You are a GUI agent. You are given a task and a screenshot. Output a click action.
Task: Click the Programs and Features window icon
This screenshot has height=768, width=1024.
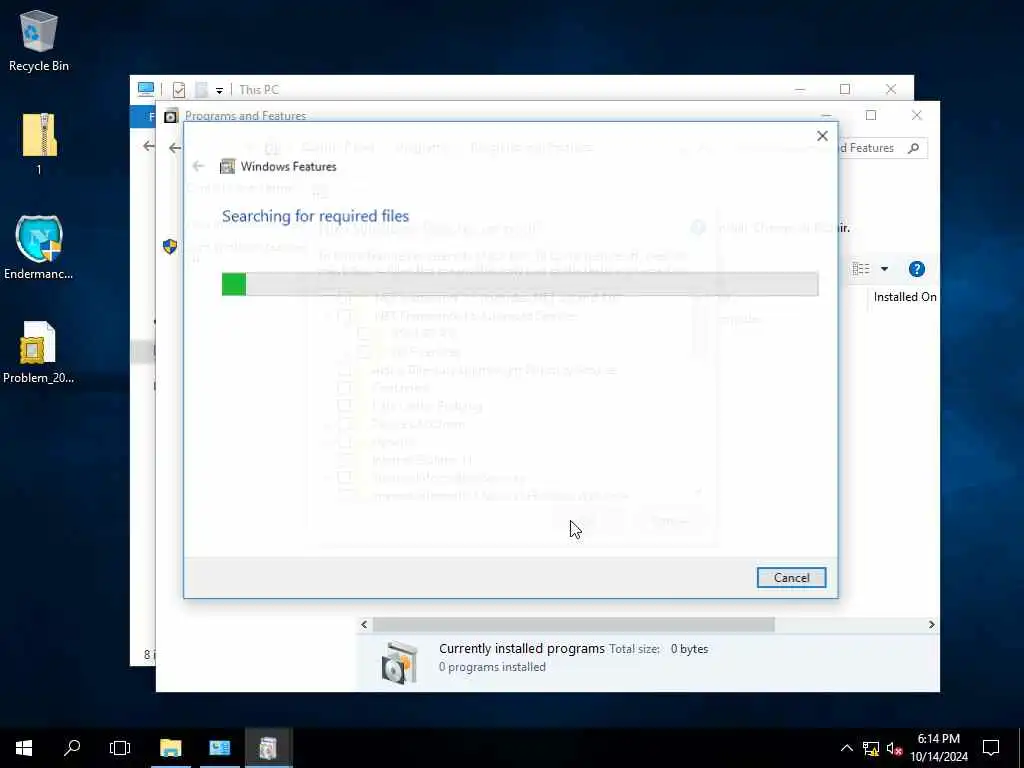[170, 116]
